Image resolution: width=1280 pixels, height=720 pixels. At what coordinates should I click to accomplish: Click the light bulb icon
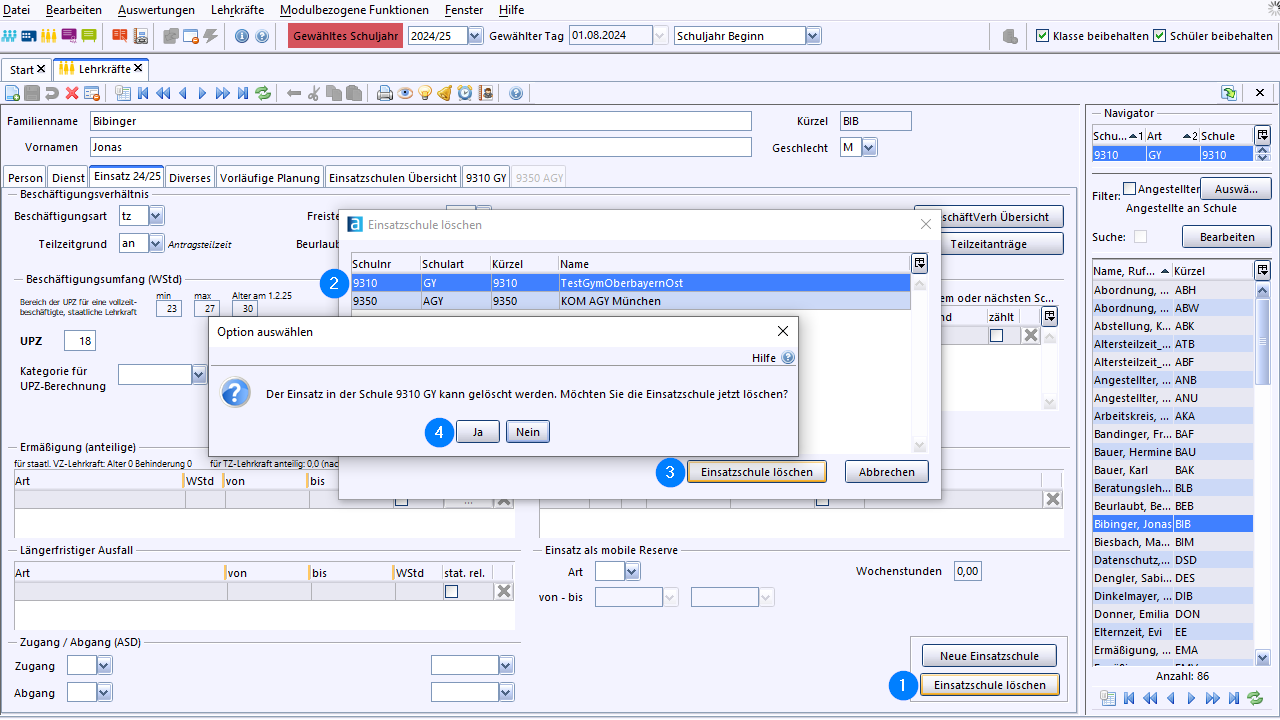tap(425, 93)
